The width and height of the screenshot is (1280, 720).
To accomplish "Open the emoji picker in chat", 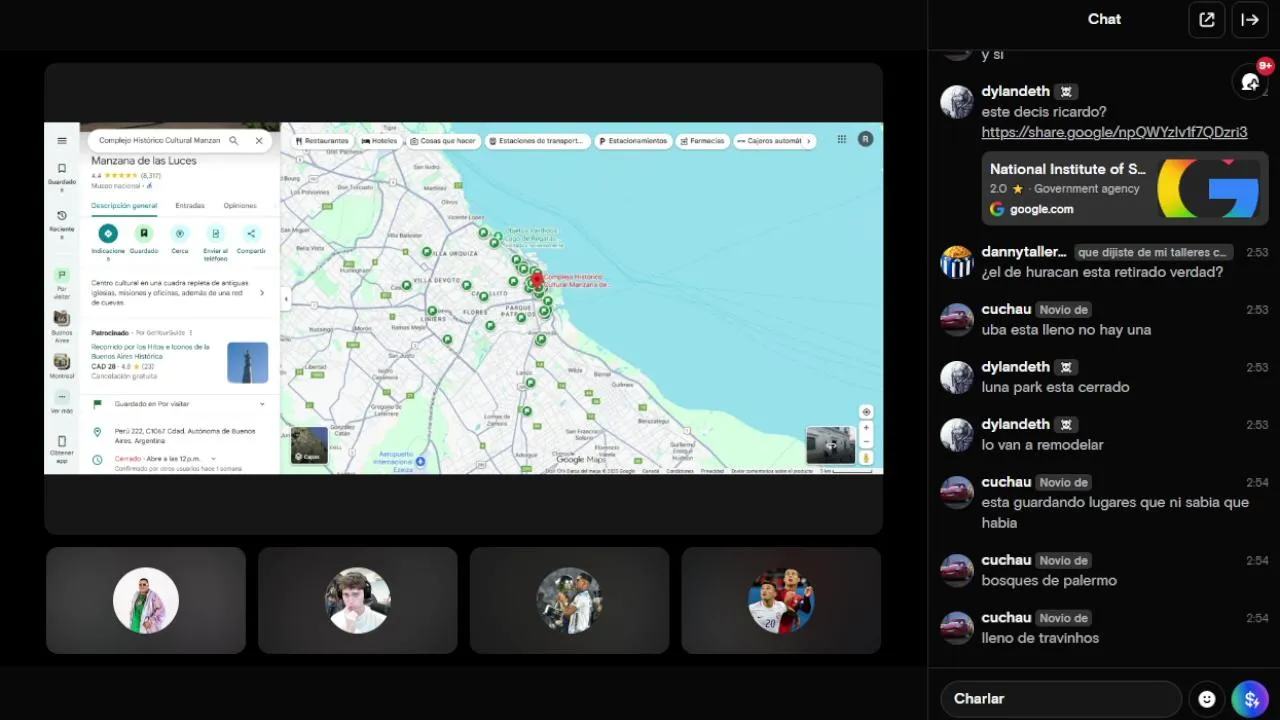I will tap(1207, 699).
